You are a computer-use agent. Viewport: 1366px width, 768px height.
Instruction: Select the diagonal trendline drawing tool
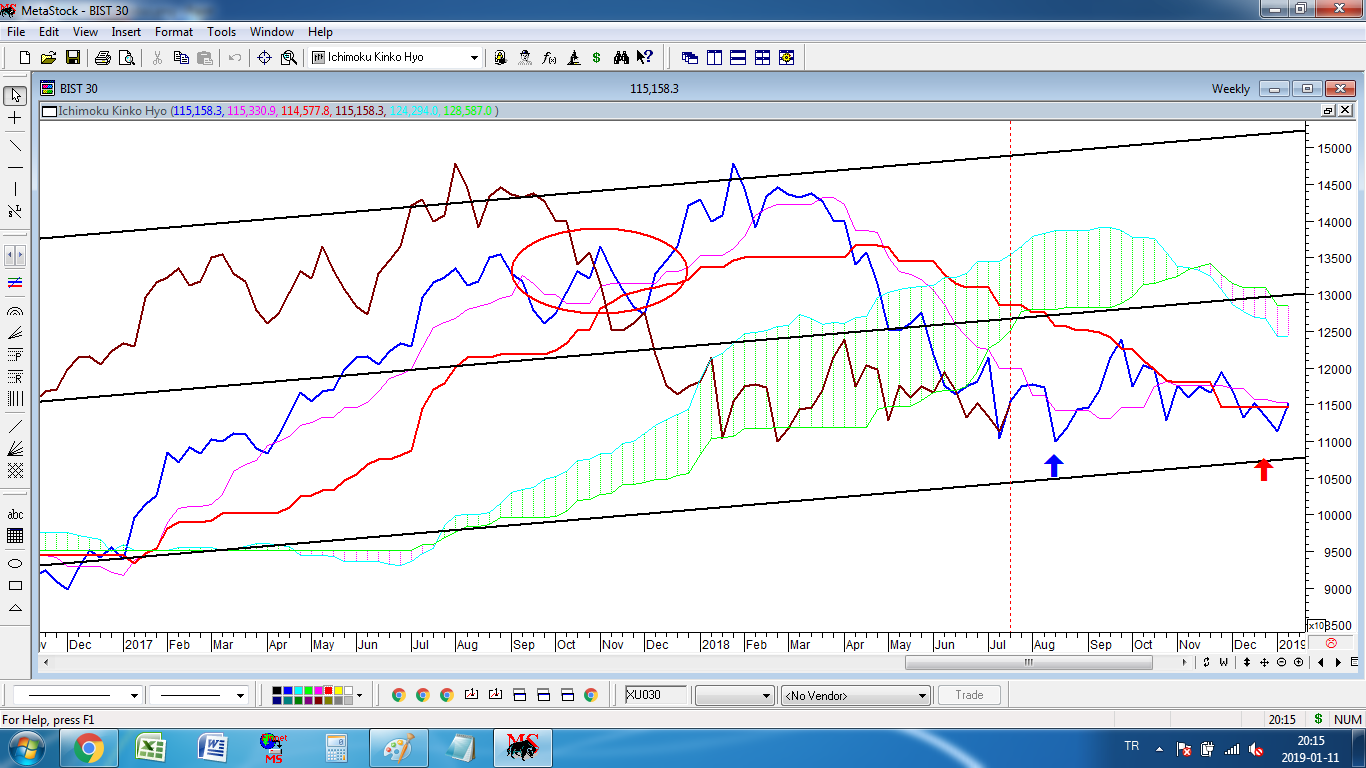click(15, 145)
